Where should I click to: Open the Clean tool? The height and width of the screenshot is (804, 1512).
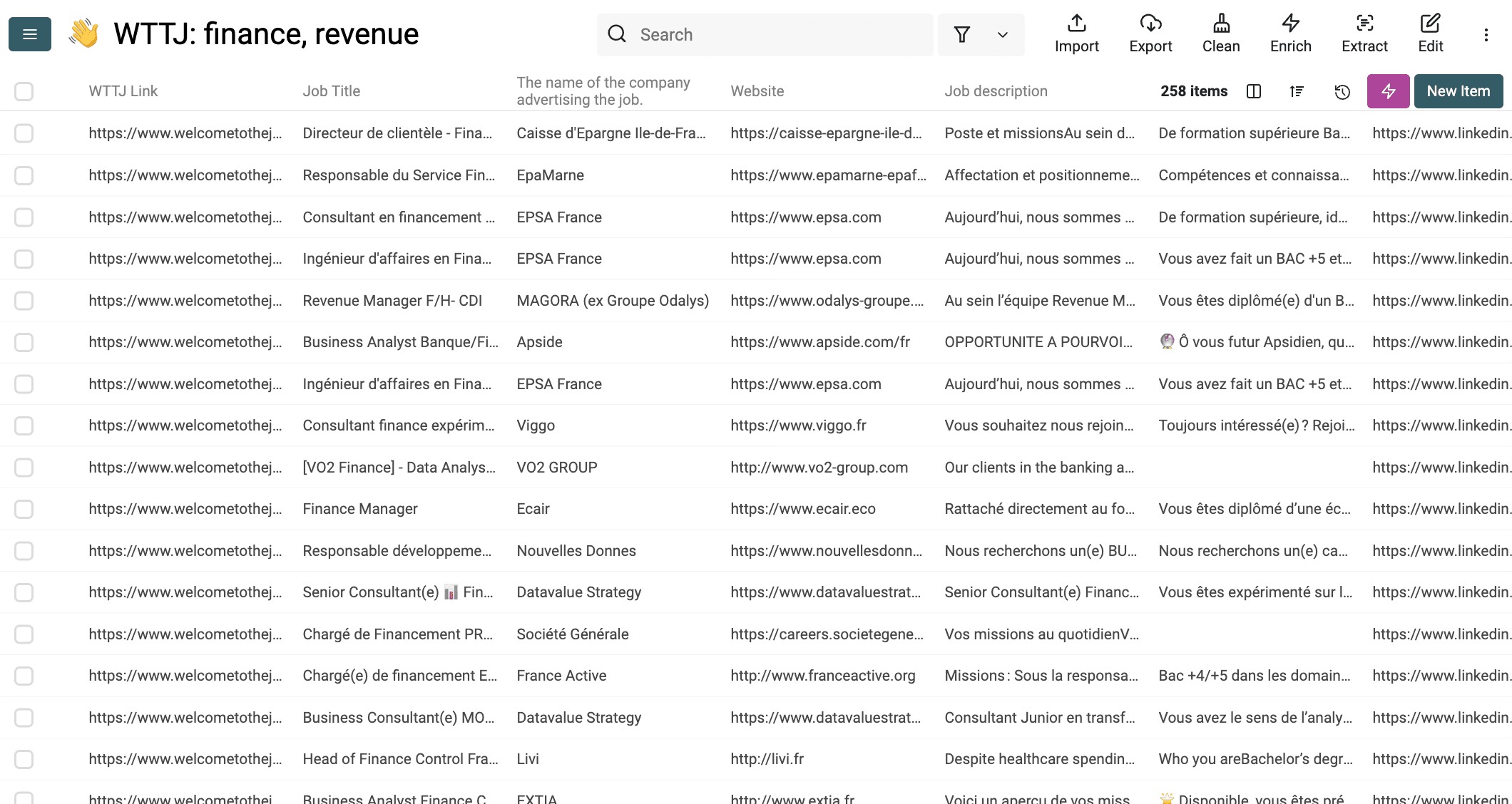click(x=1221, y=33)
